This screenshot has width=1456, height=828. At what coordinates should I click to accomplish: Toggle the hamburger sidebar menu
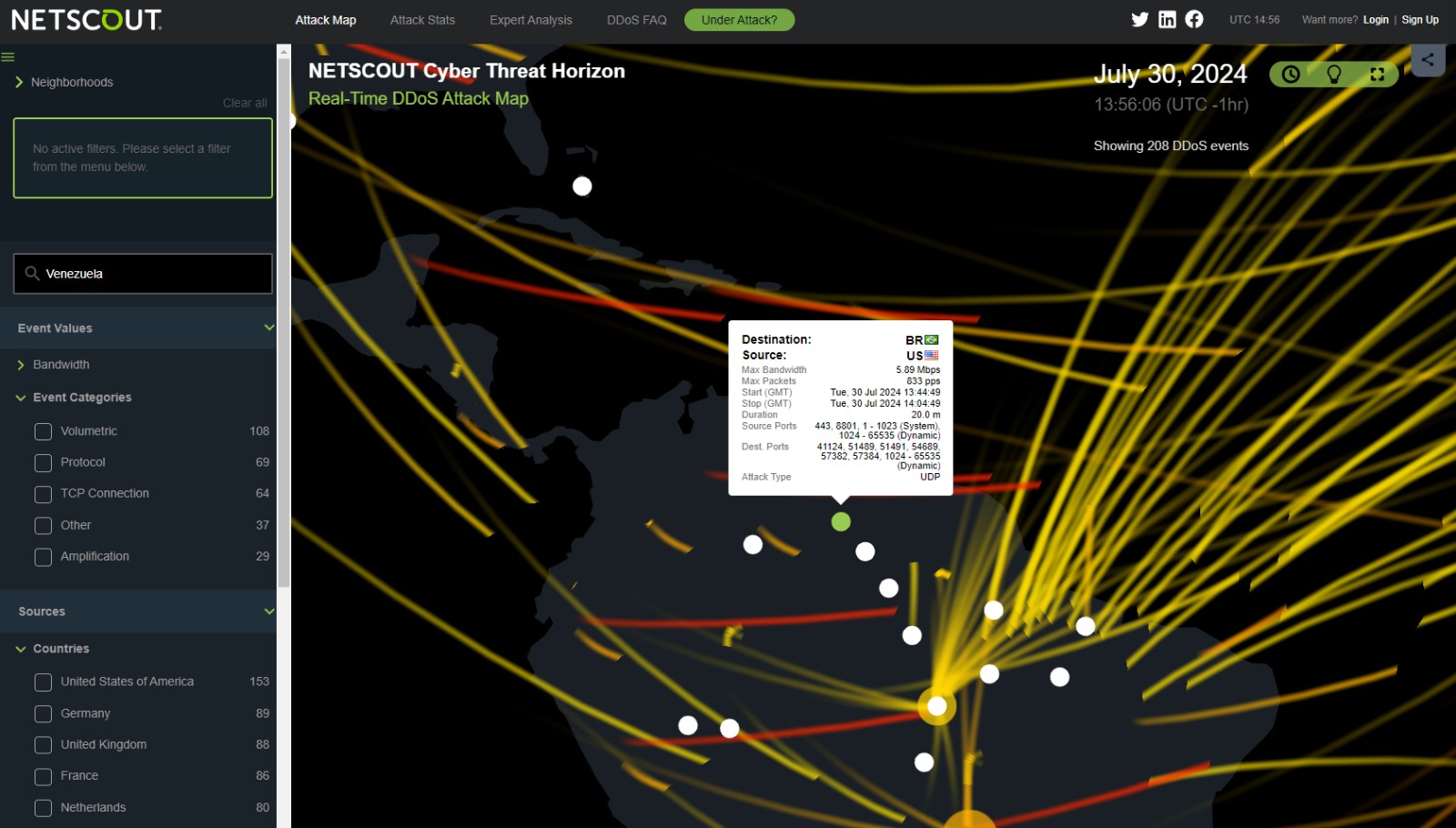tap(8, 57)
